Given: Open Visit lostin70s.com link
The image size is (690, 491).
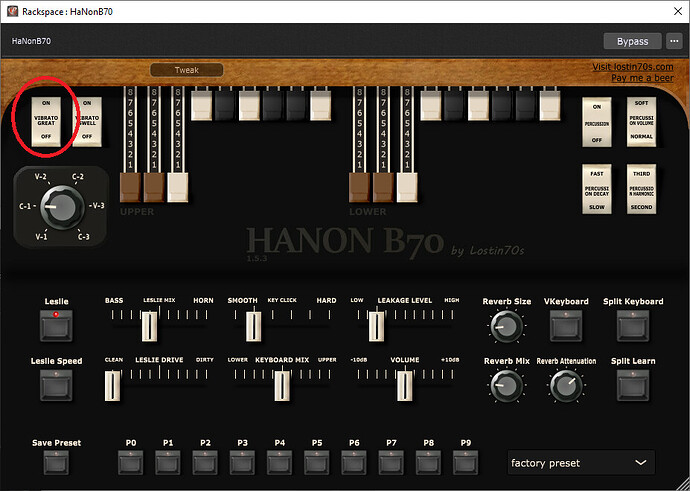Looking at the screenshot, I should coord(632,67).
